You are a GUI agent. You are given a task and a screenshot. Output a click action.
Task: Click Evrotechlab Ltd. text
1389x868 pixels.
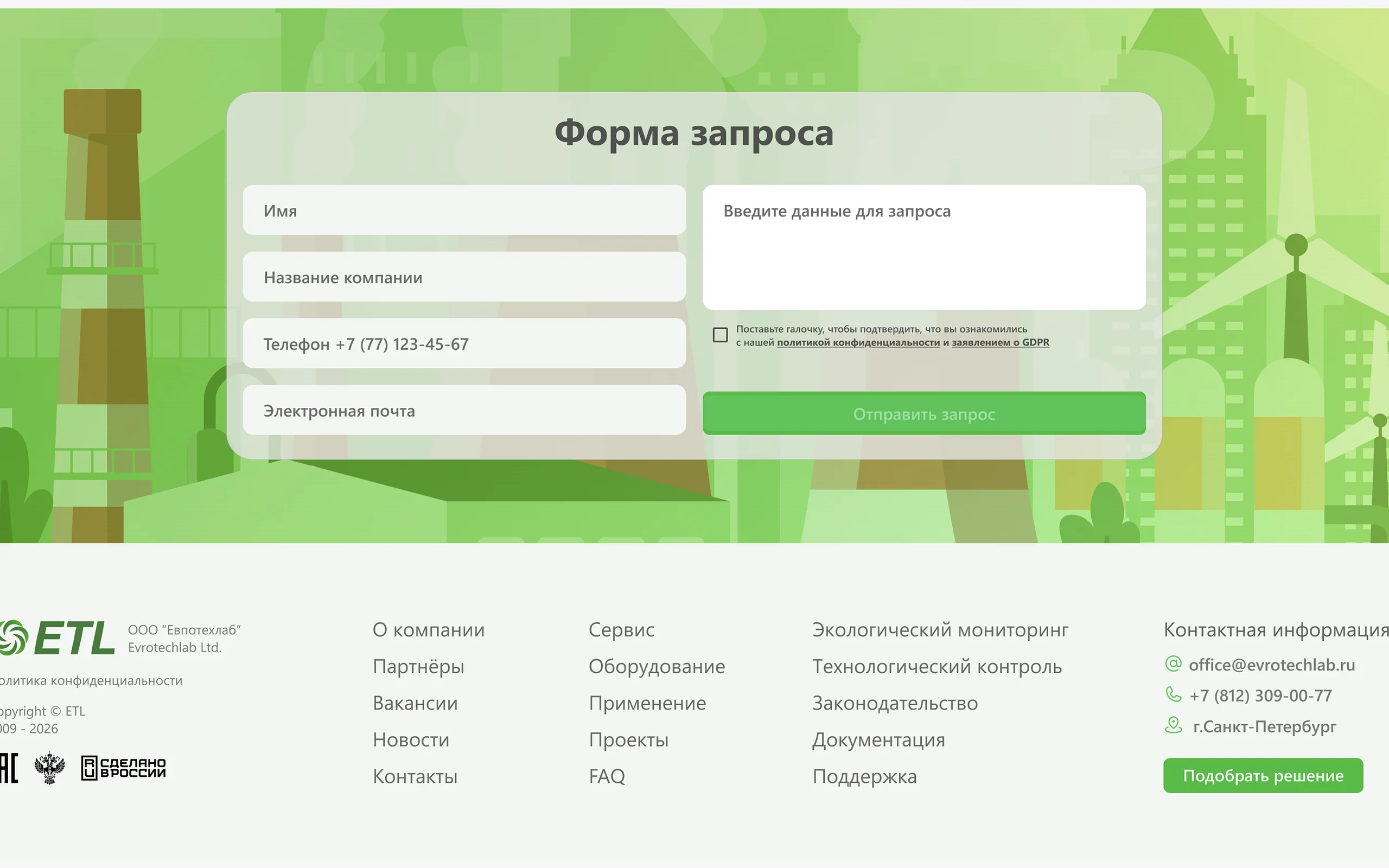[175, 648]
